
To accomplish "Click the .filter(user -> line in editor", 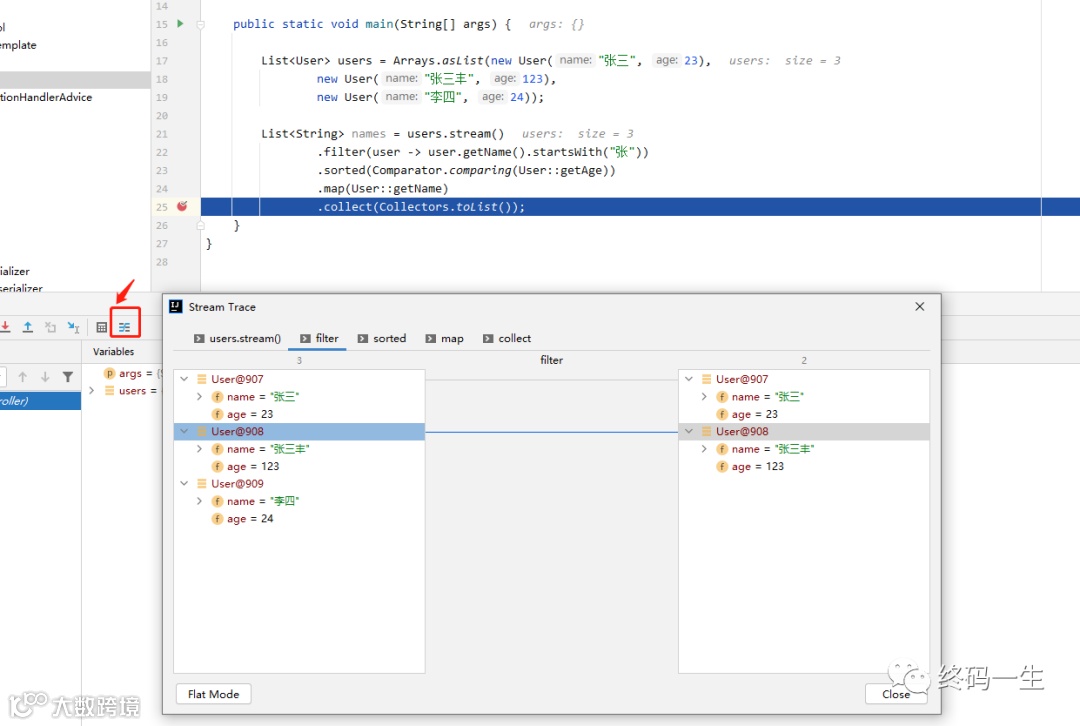I will (x=482, y=152).
